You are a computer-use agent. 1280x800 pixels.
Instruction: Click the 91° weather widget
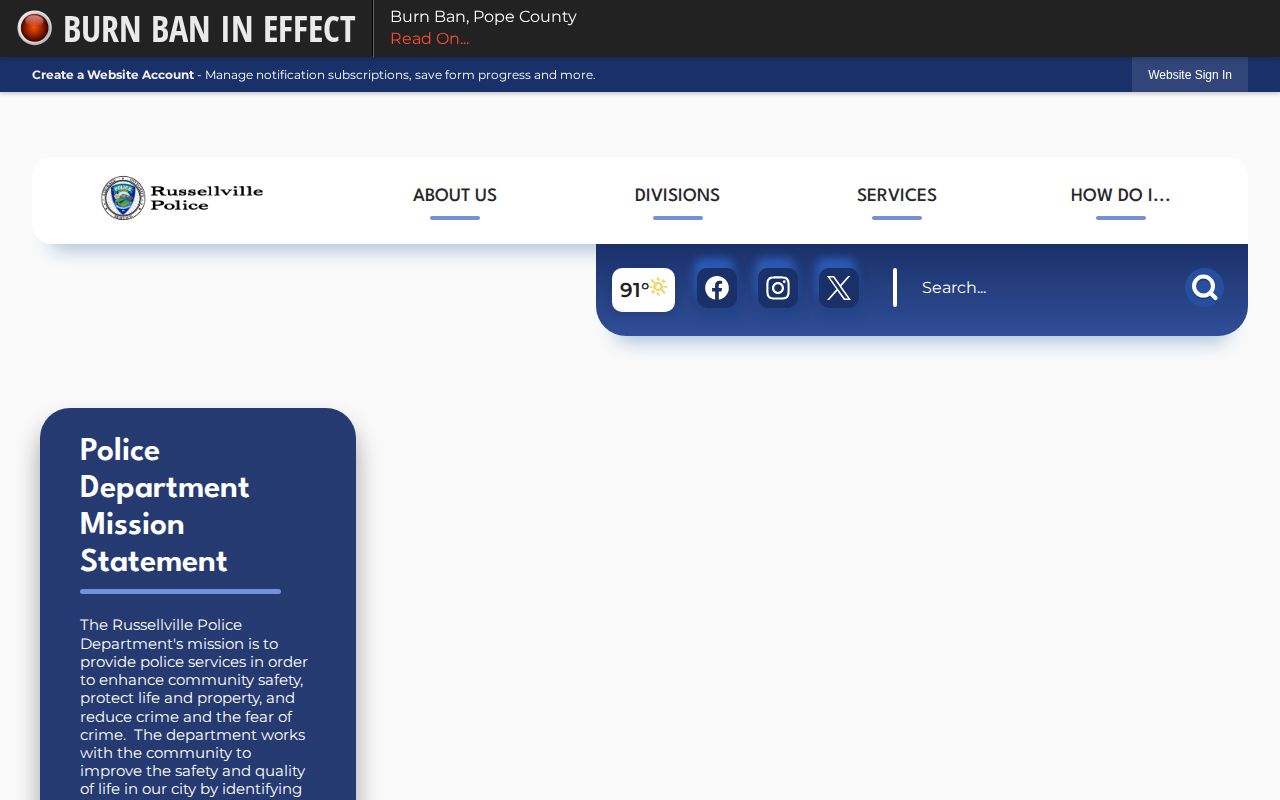click(x=643, y=290)
